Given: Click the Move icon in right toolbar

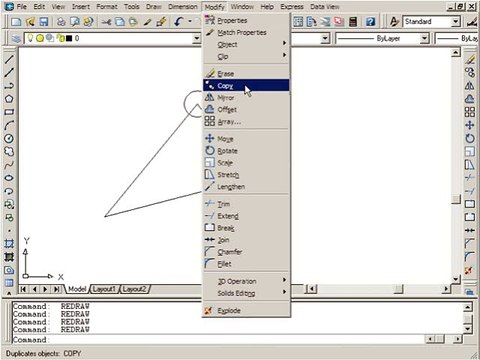Looking at the screenshot, I should click(x=470, y=125).
